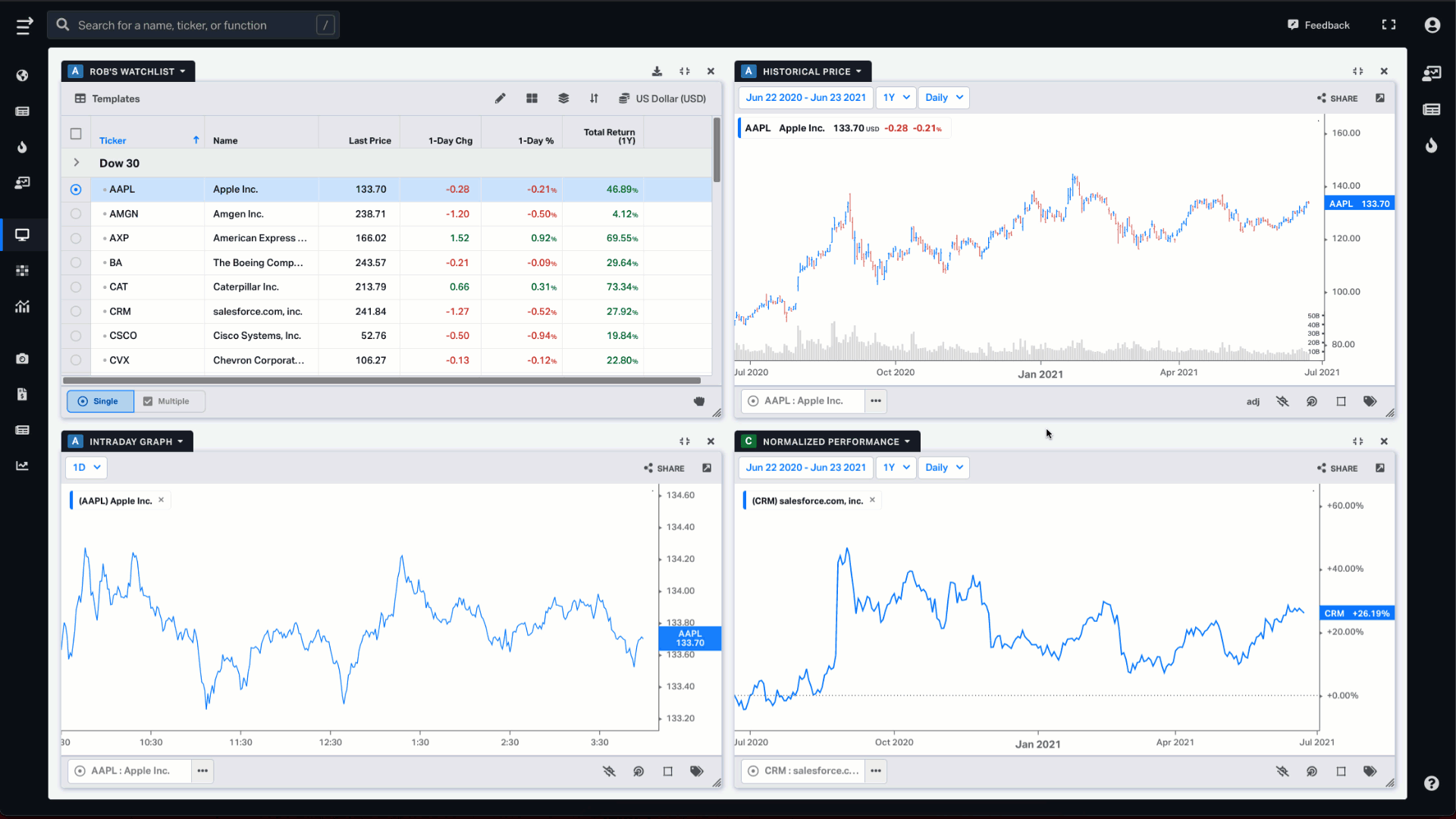Toggle adj price adjustment in Historical Price

point(1253,402)
